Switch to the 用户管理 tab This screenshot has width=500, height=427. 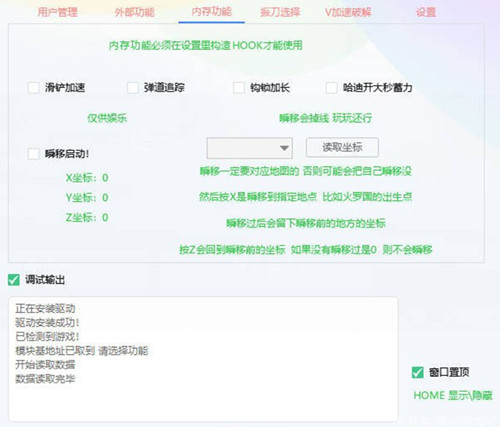pyautogui.click(x=57, y=12)
